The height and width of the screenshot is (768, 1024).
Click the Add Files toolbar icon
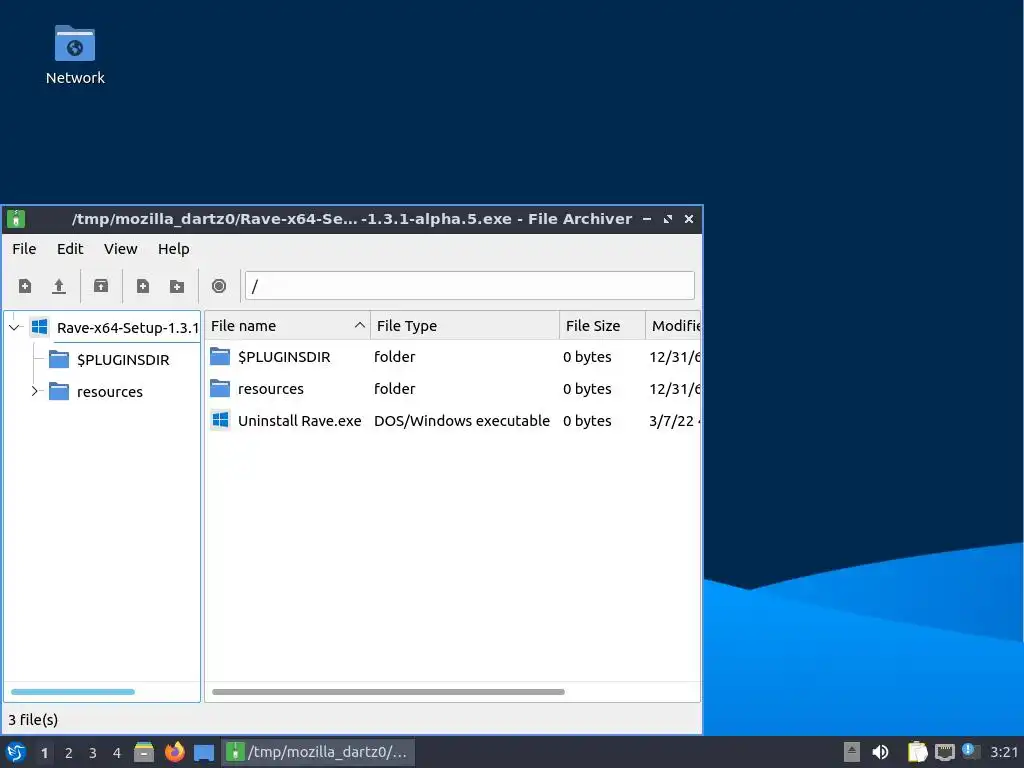(x=142, y=286)
